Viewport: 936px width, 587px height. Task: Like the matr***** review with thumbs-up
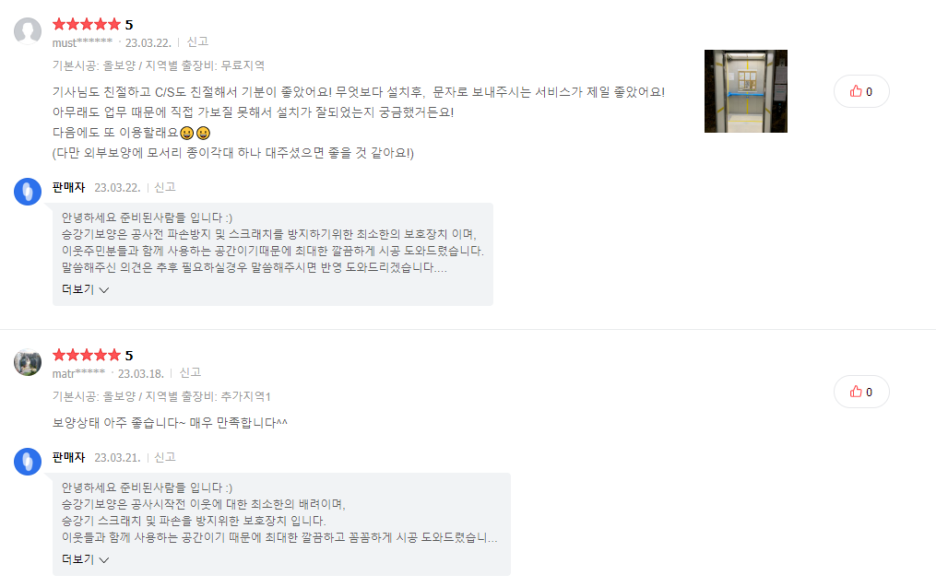coord(861,392)
